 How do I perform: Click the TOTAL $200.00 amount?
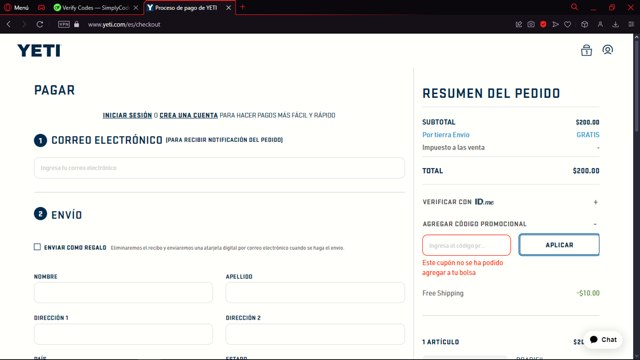pyautogui.click(x=586, y=171)
